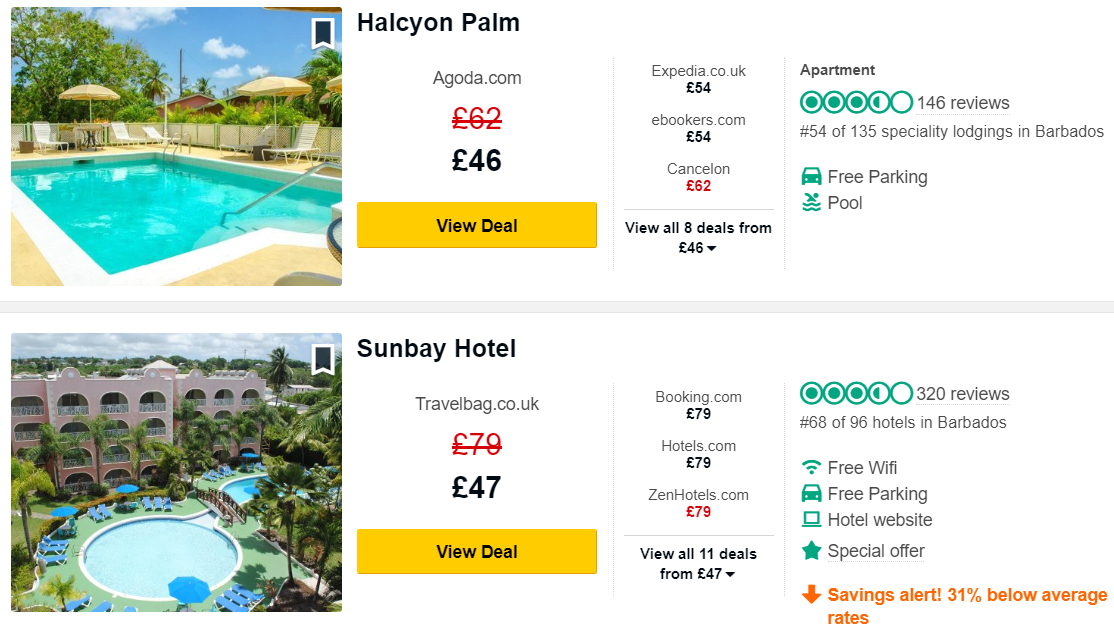Click the Free Parking car icon for Halcyon Palm
This screenshot has height=638, width=1114.
coord(812,177)
